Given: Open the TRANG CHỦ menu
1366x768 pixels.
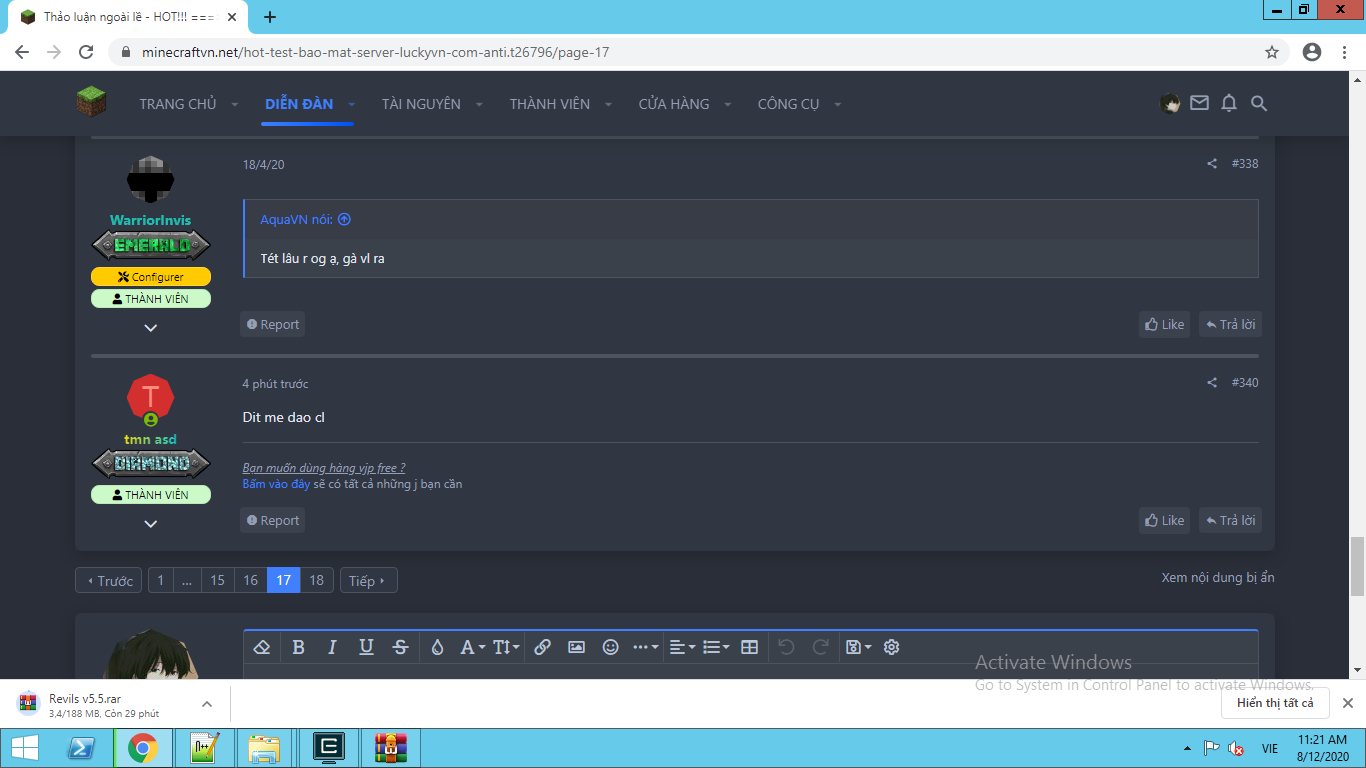Looking at the screenshot, I should click(178, 104).
